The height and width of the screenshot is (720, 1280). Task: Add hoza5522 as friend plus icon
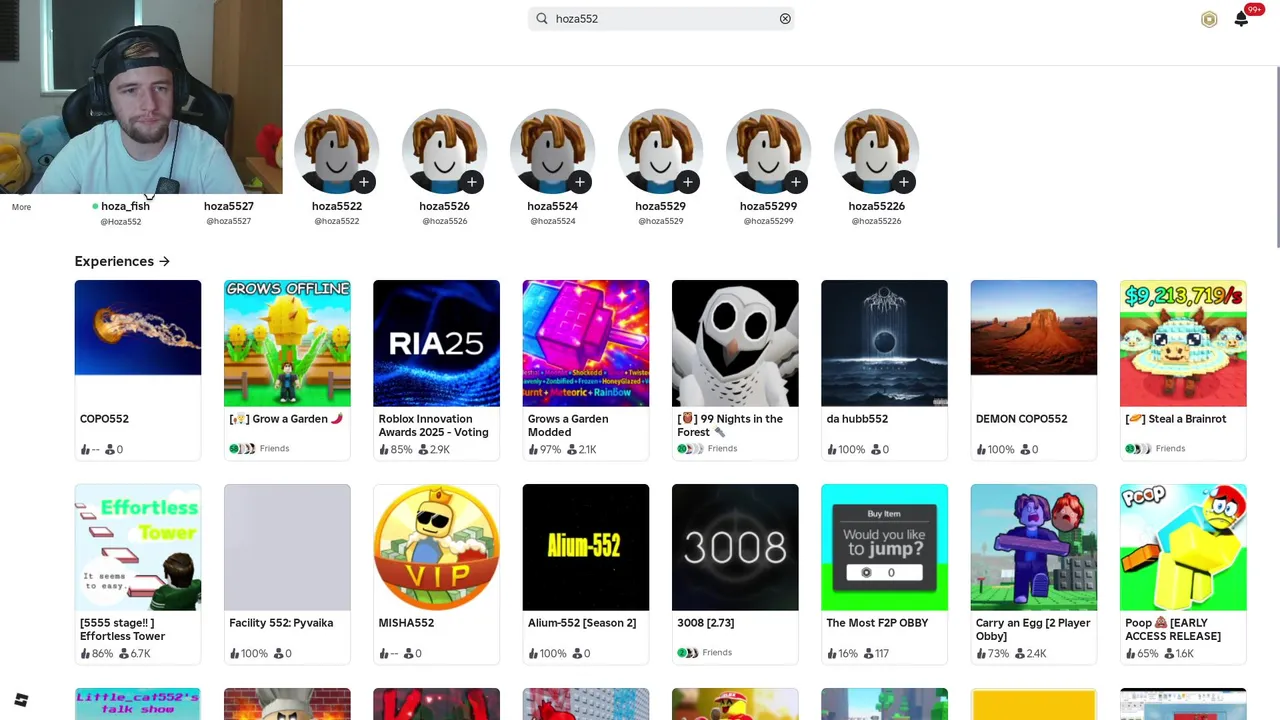364,182
